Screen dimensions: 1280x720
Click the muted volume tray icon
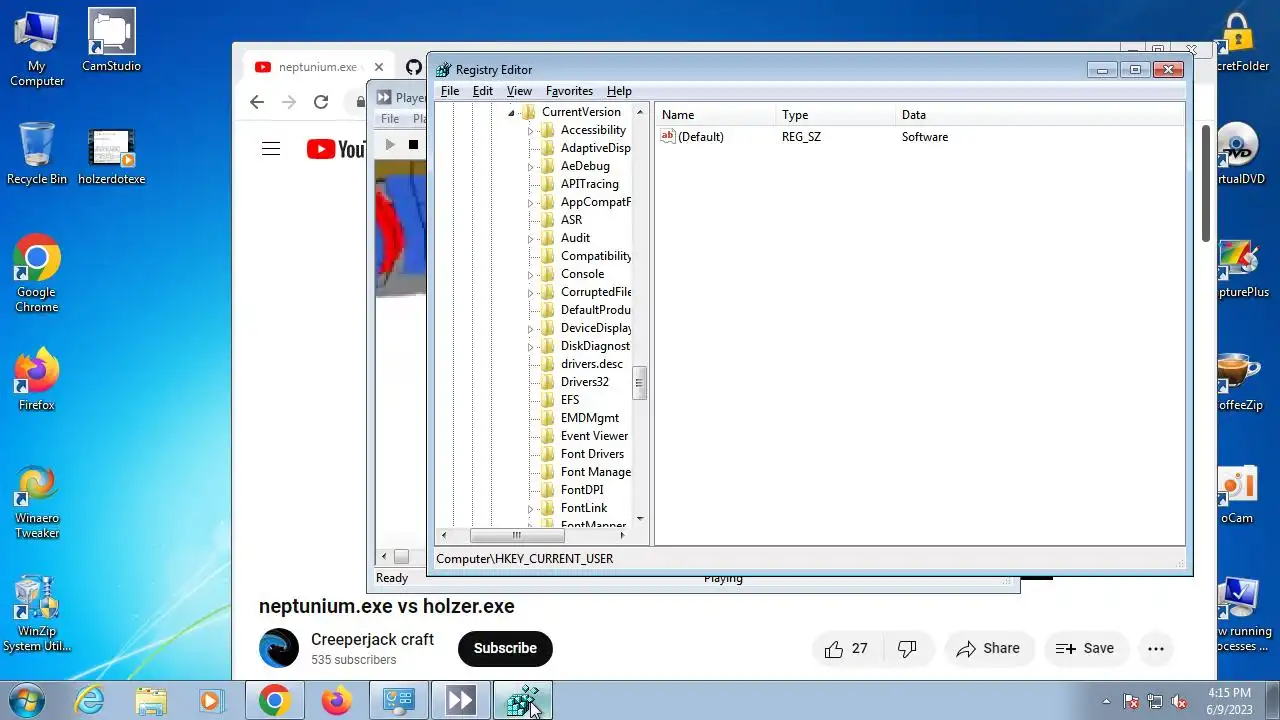point(1180,701)
